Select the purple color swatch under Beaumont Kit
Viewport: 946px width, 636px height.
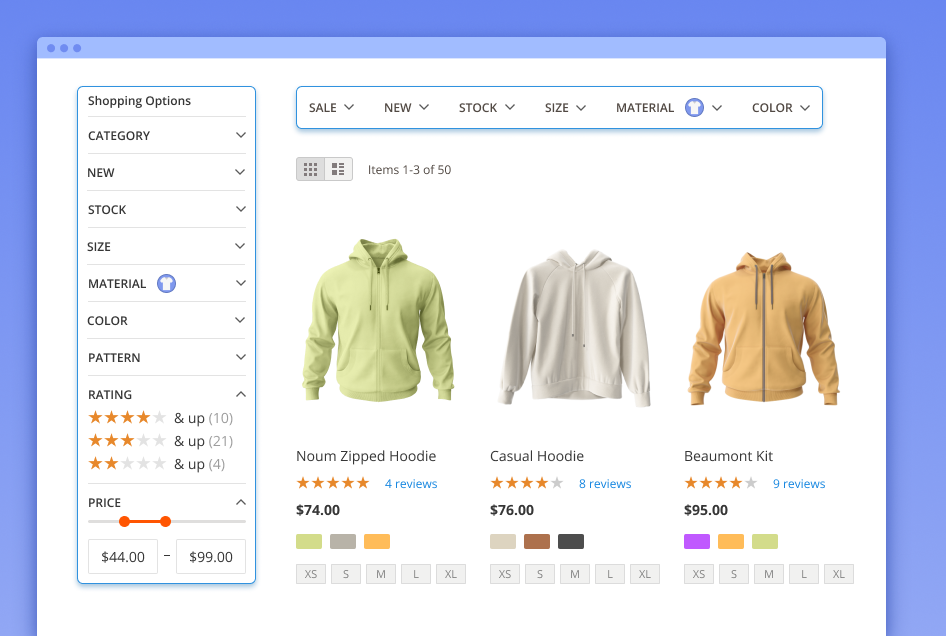698,540
